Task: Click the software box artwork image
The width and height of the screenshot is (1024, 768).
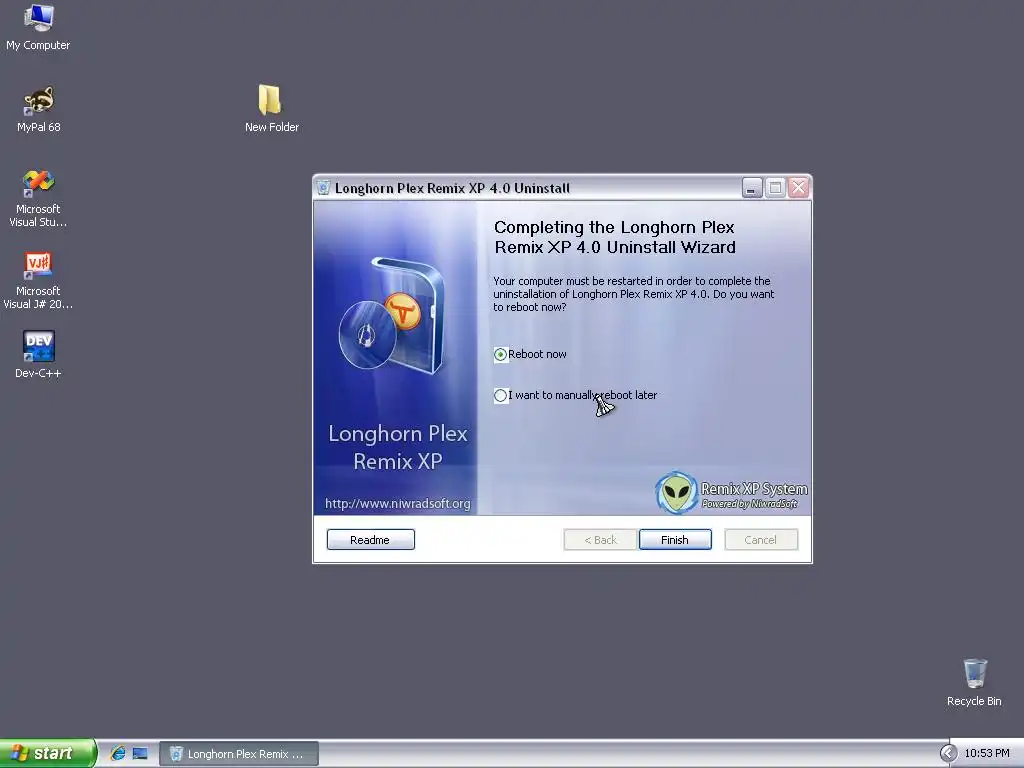Action: tap(392, 317)
